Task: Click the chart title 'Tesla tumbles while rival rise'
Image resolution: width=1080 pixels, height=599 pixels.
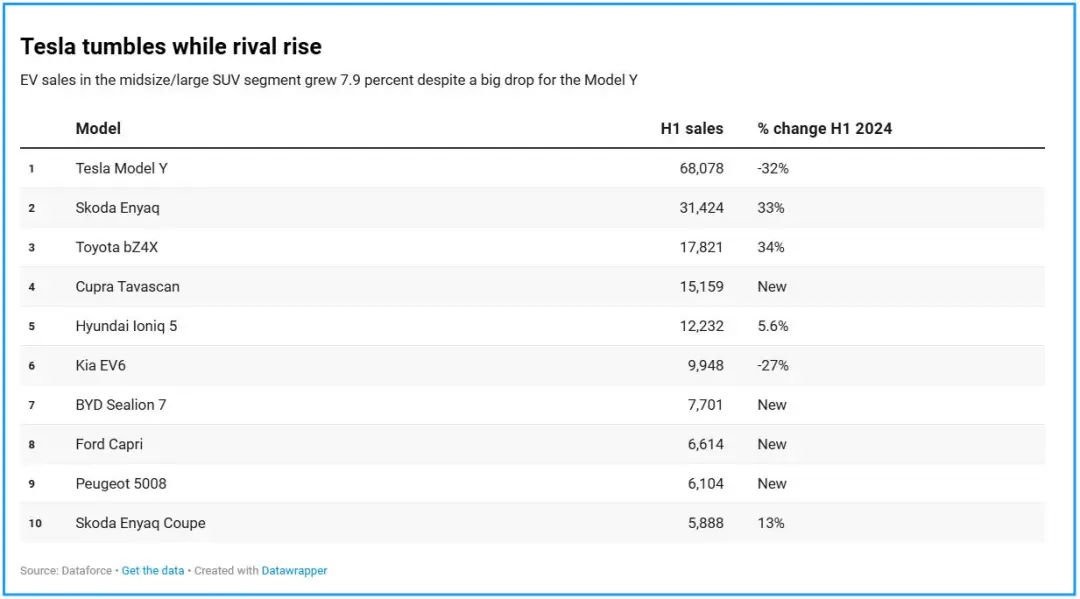Action: [x=171, y=47]
